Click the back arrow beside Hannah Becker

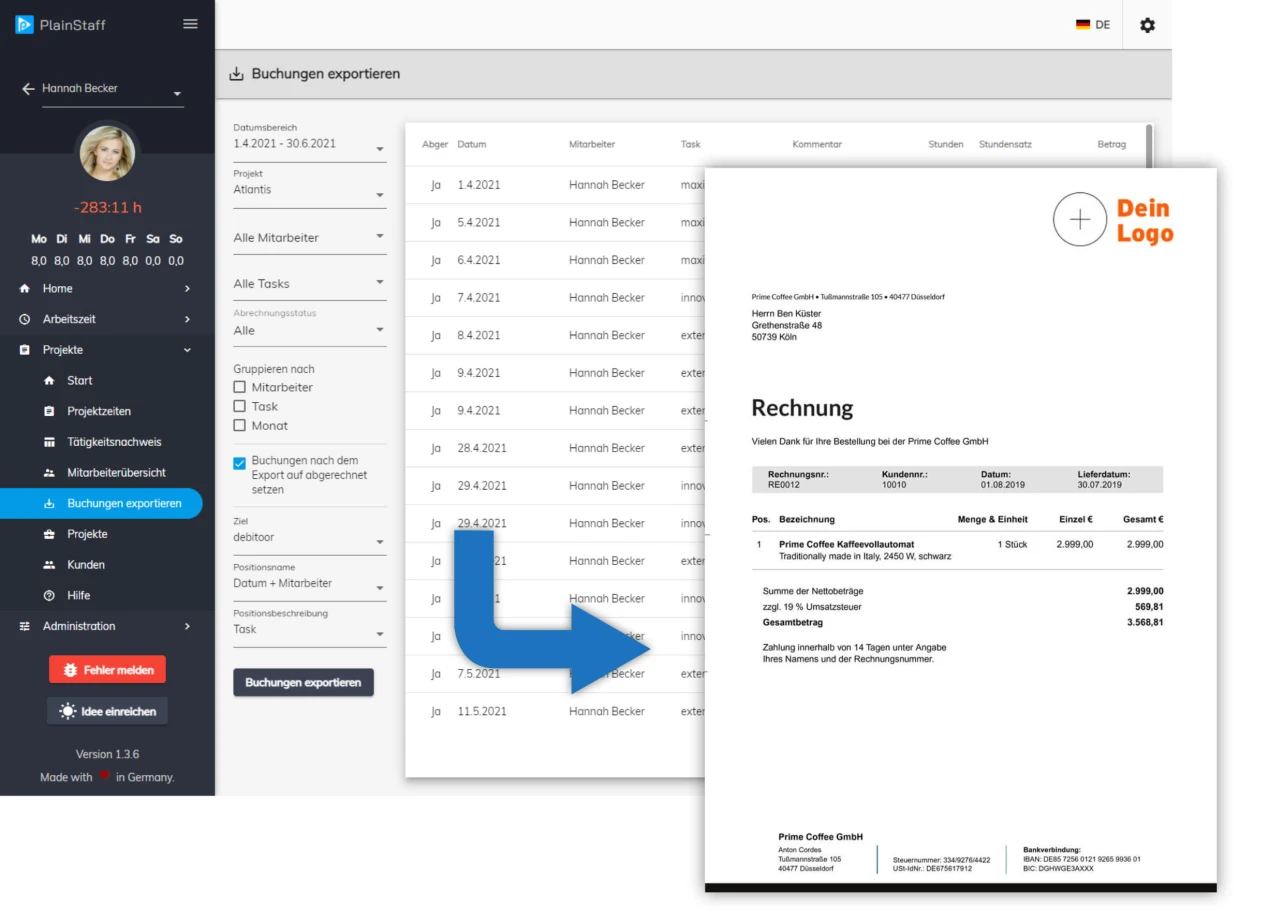(28, 89)
